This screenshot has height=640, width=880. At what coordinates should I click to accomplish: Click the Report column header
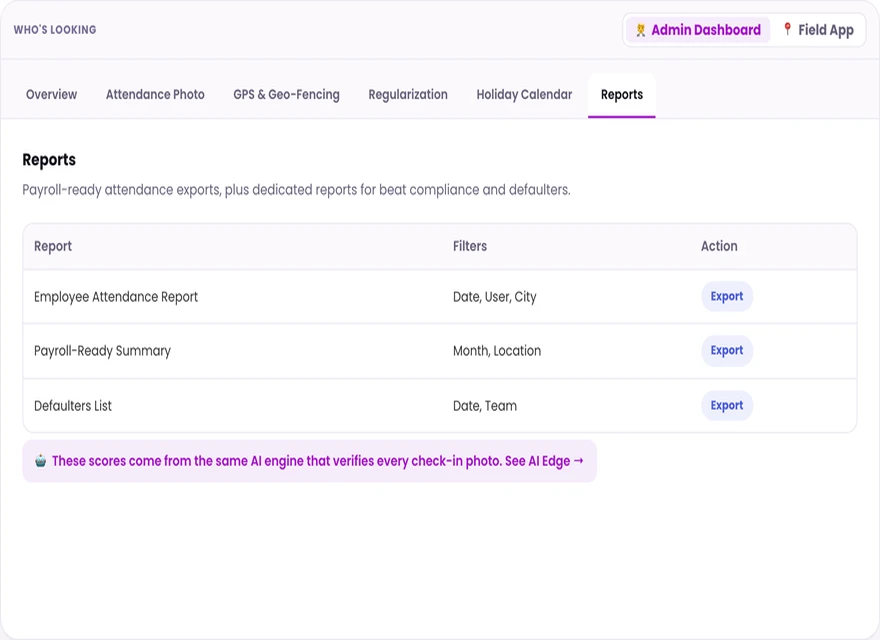(x=53, y=246)
